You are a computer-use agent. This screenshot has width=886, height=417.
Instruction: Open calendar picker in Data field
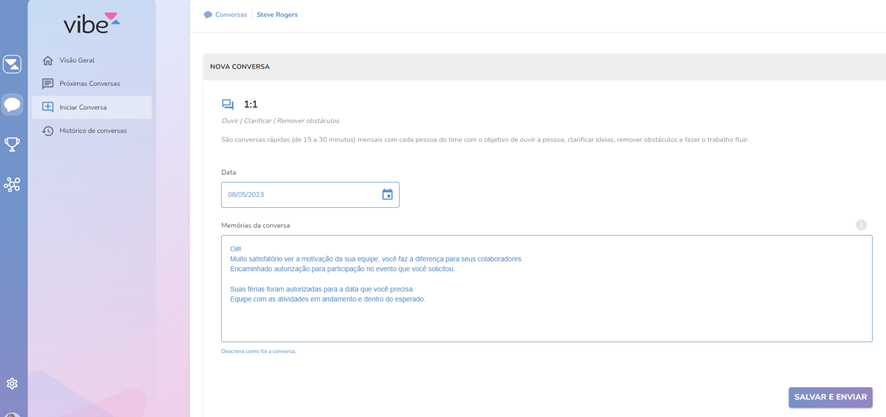tap(387, 195)
